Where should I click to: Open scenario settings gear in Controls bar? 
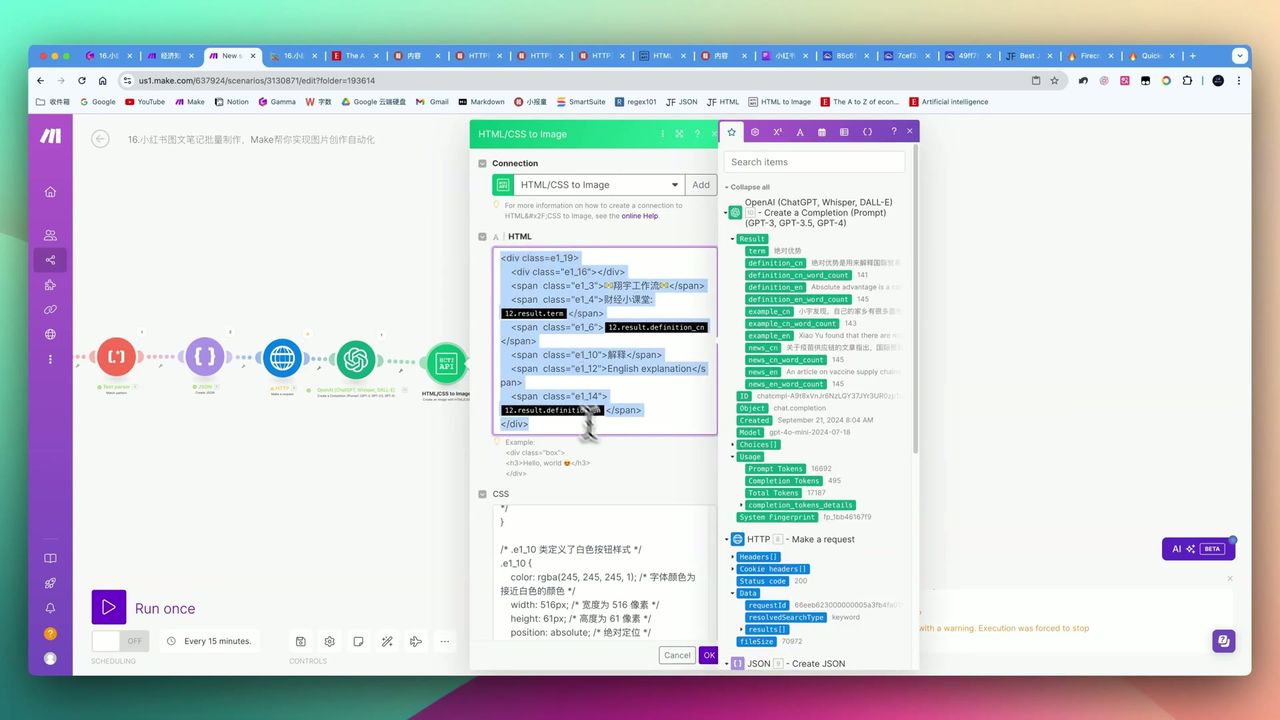tap(328, 641)
